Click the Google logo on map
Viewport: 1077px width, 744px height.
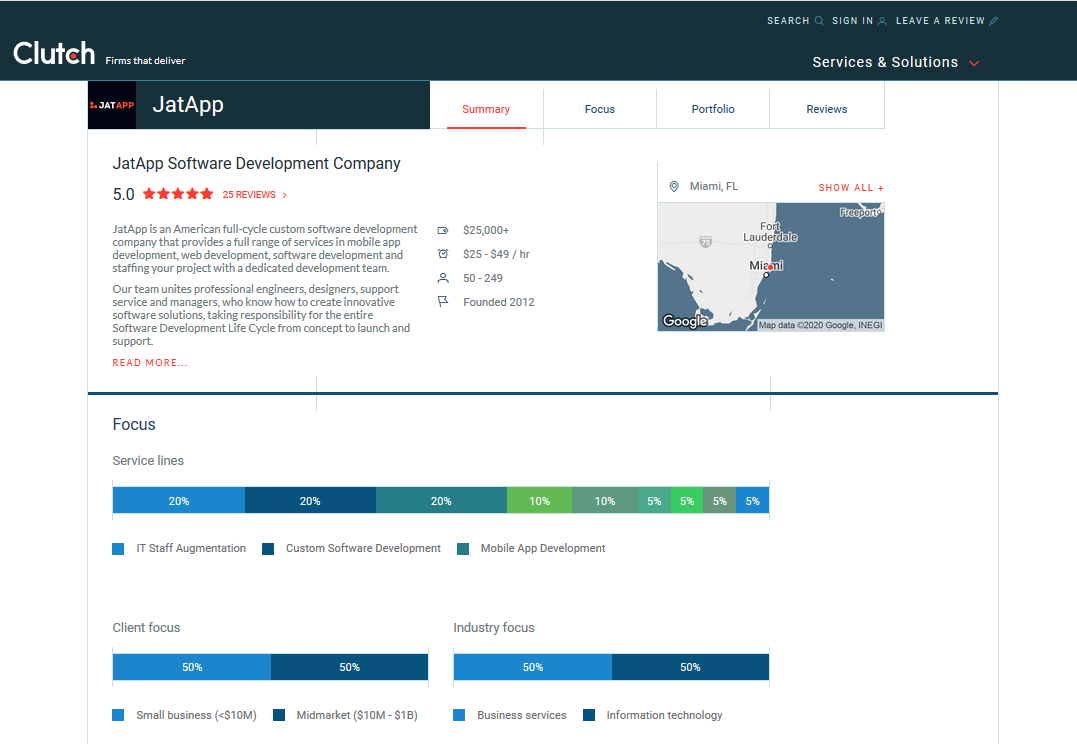pos(684,321)
